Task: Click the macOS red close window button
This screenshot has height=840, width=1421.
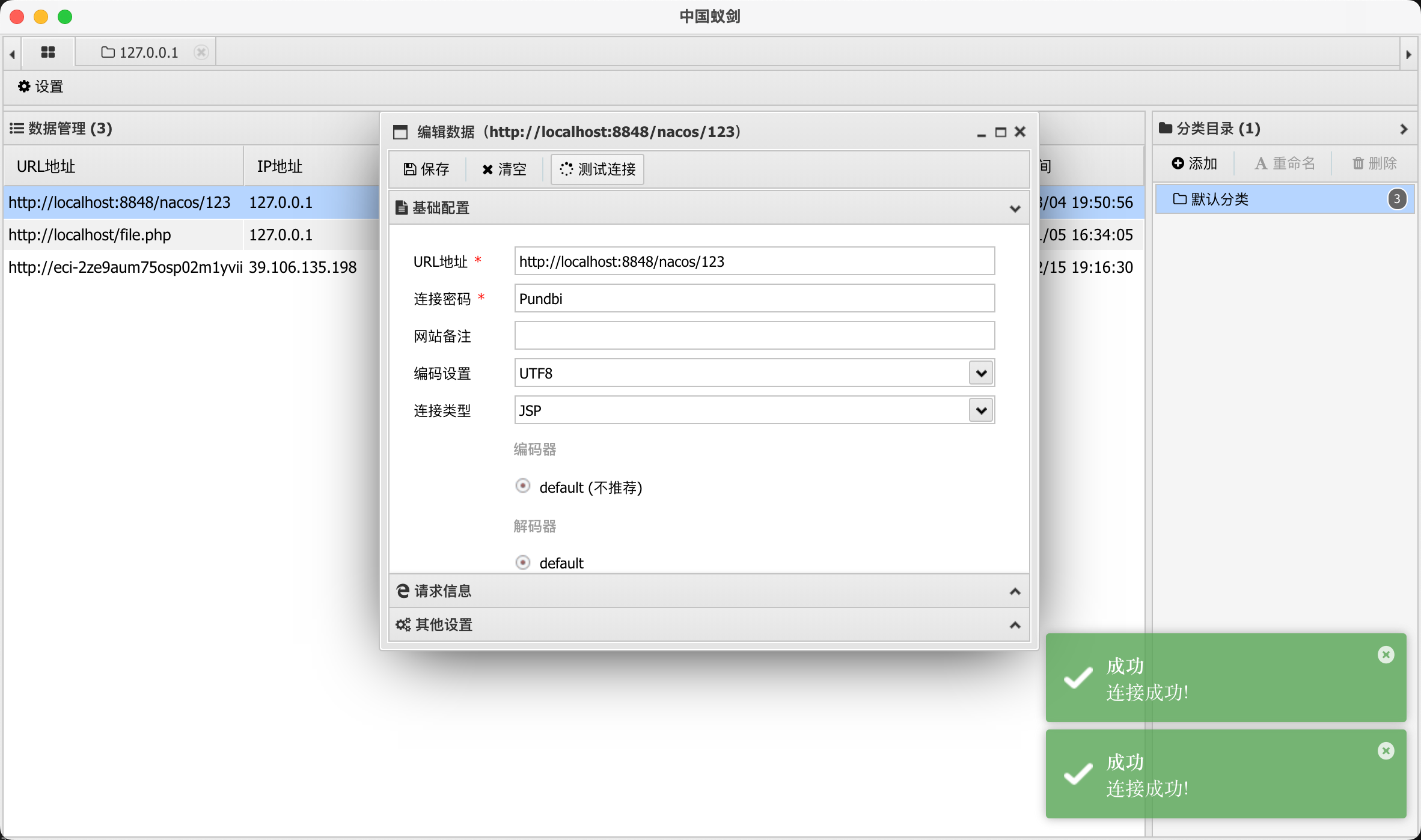Action: point(17,17)
